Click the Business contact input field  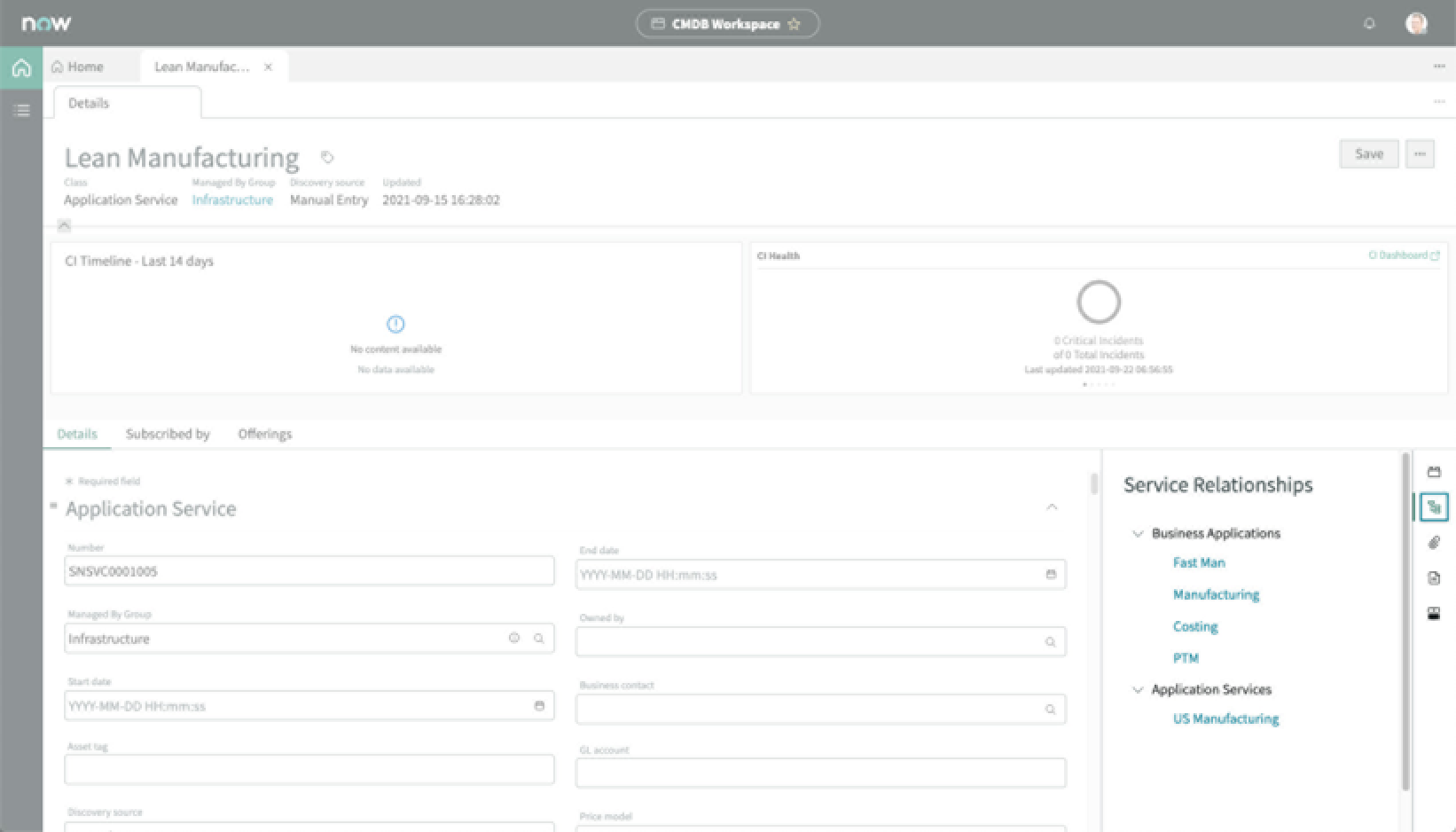821,710
